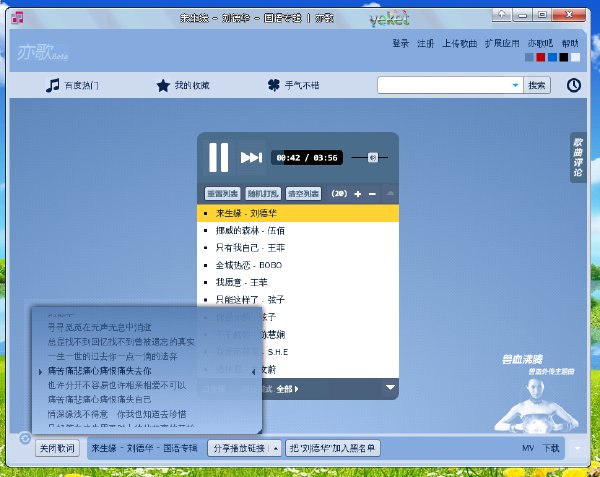The image size is (600, 477).
Task: Click the volume slider knob
Action: (373, 157)
